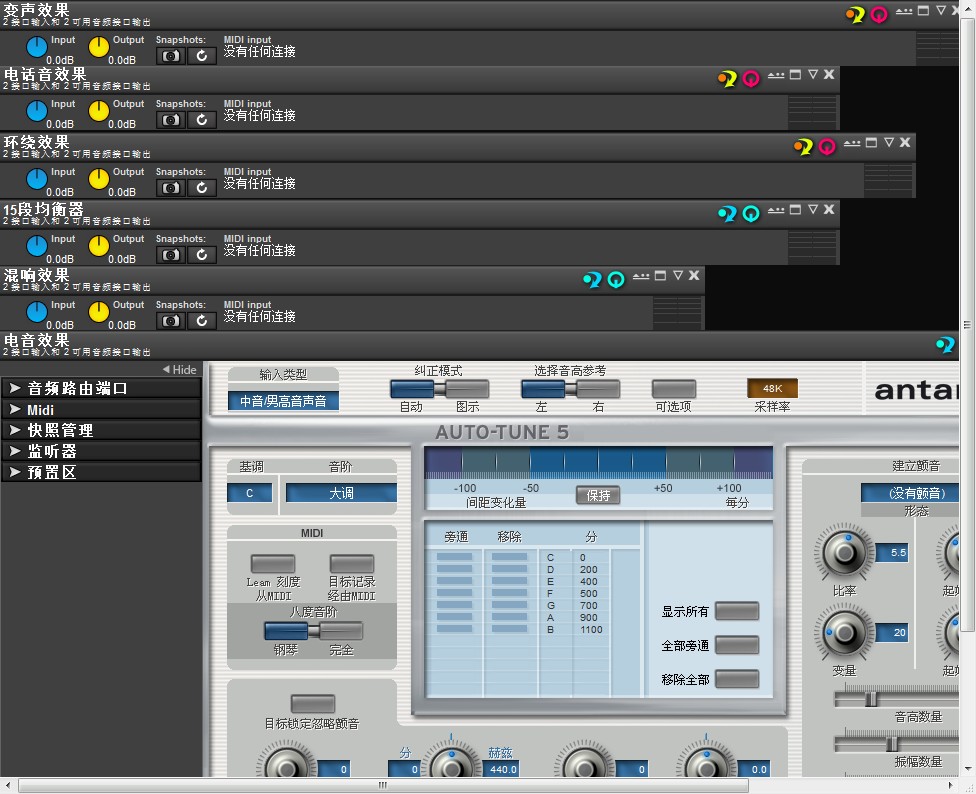Toggle 纠正模式 switch between 自动 and 图示
The height and width of the screenshot is (794, 976).
pos(439,389)
